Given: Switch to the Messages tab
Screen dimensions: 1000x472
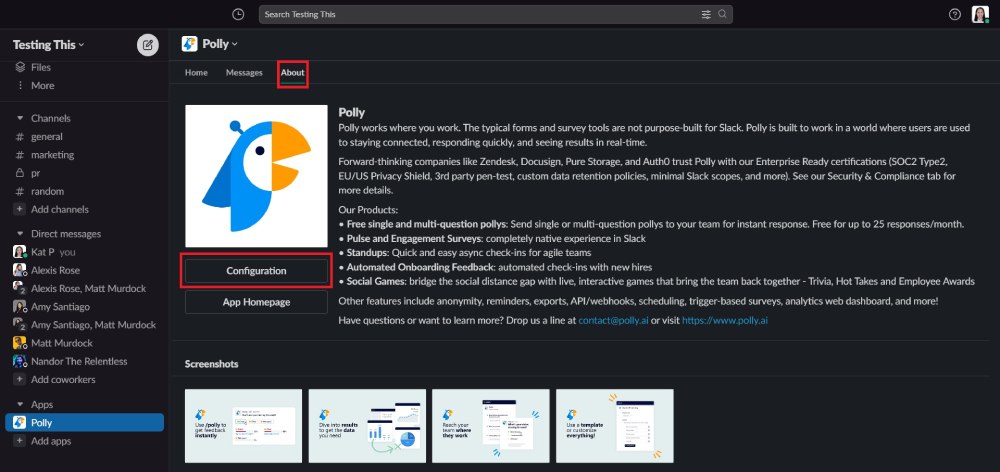Looking at the screenshot, I should point(244,73).
